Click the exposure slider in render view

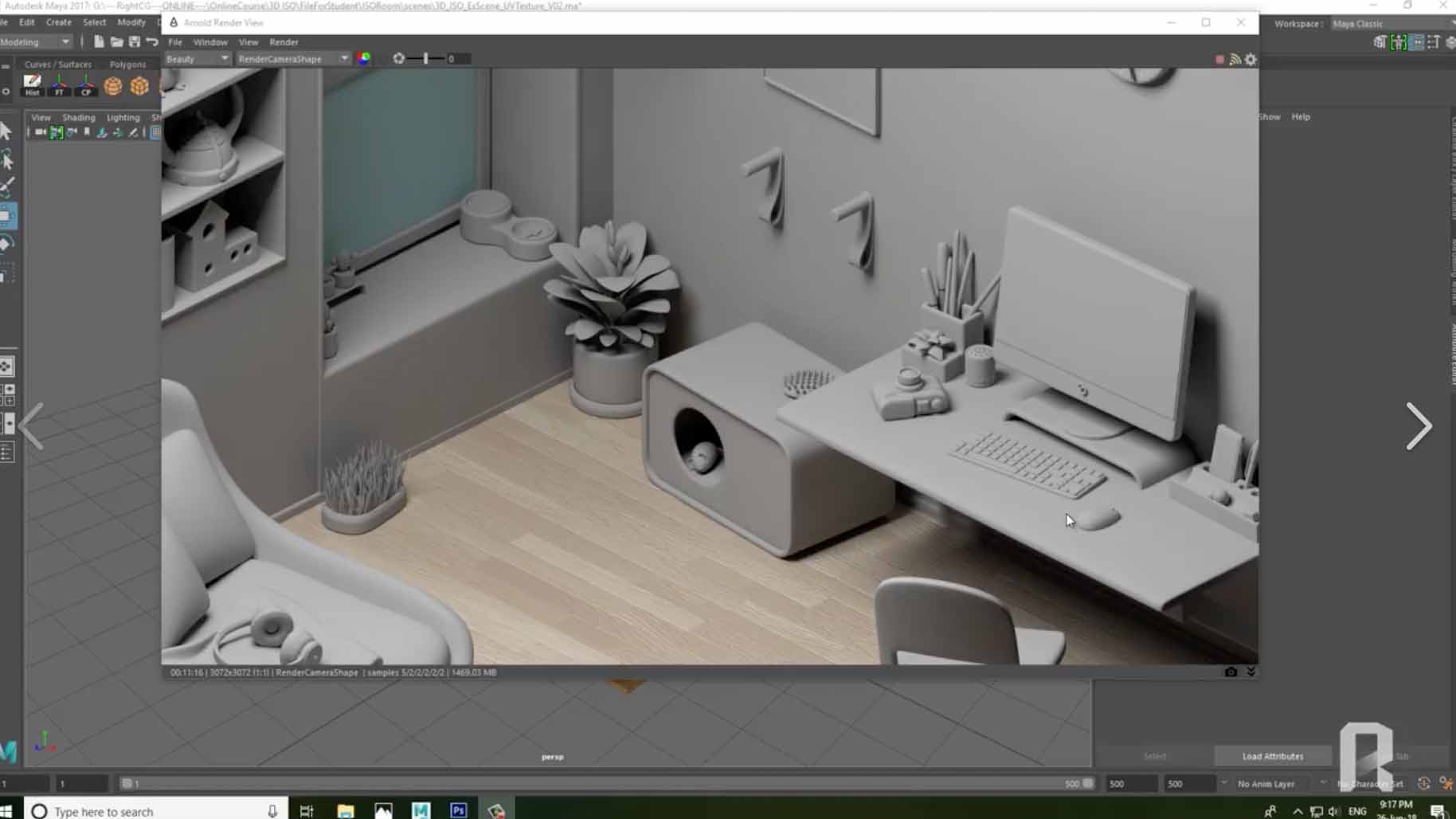click(426, 58)
